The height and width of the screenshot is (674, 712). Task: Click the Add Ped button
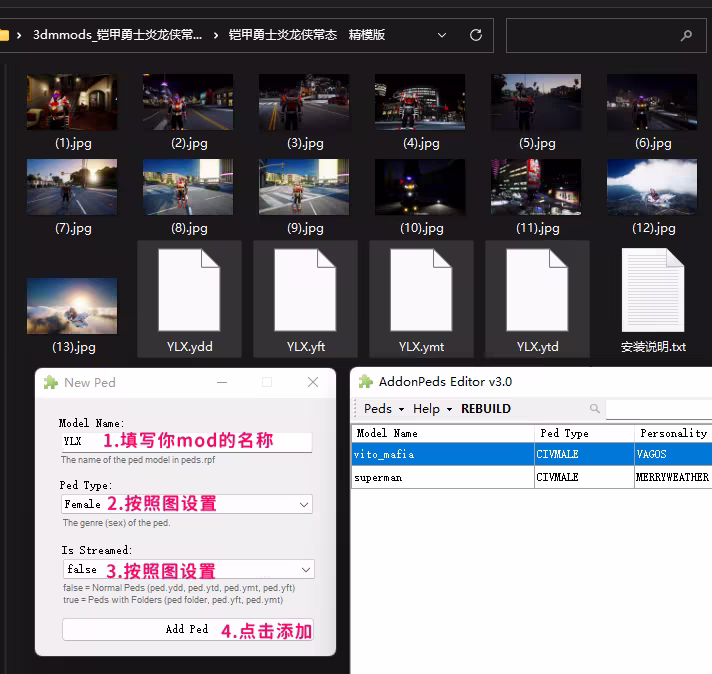[187, 629]
